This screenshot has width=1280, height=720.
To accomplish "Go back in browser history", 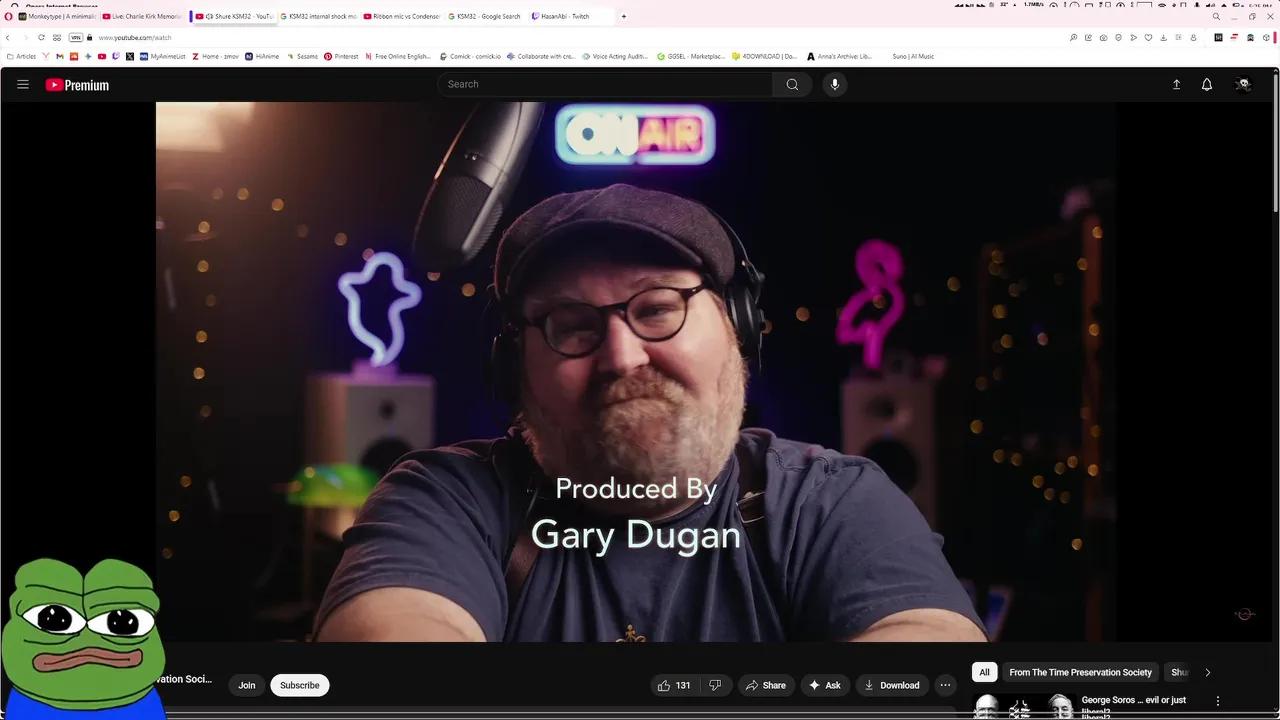I will pos(8,38).
